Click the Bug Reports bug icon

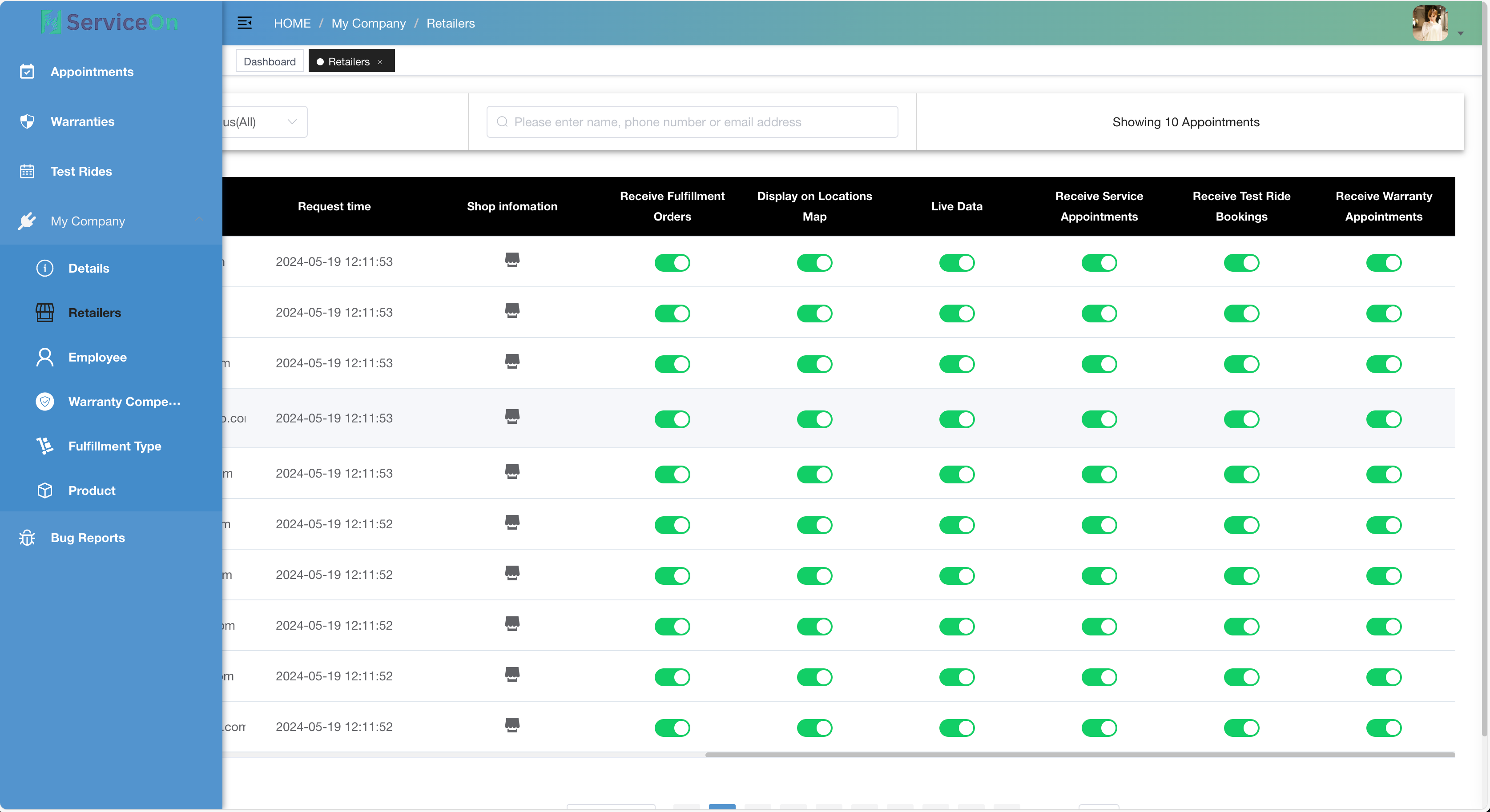tap(27, 538)
